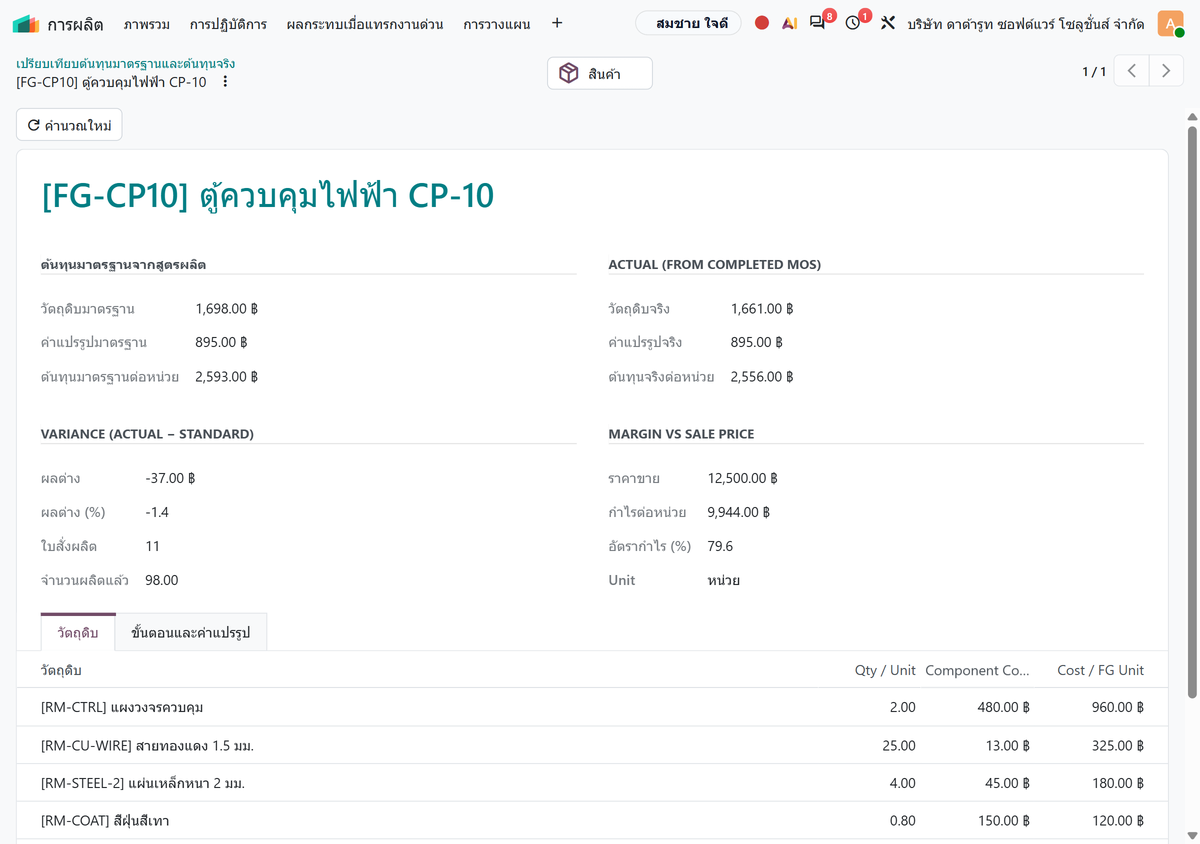Click the actual unit cost 2,556.00 ฿
This screenshot has height=844, width=1200.
(x=762, y=377)
